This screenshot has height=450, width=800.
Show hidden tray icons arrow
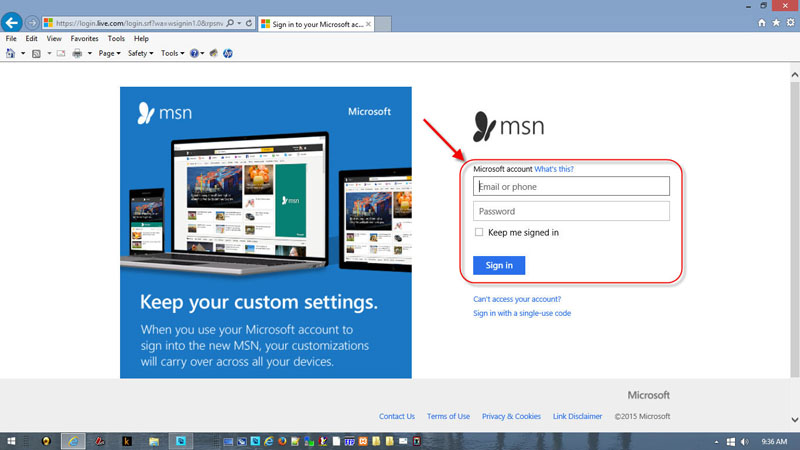[x=716, y=442]
